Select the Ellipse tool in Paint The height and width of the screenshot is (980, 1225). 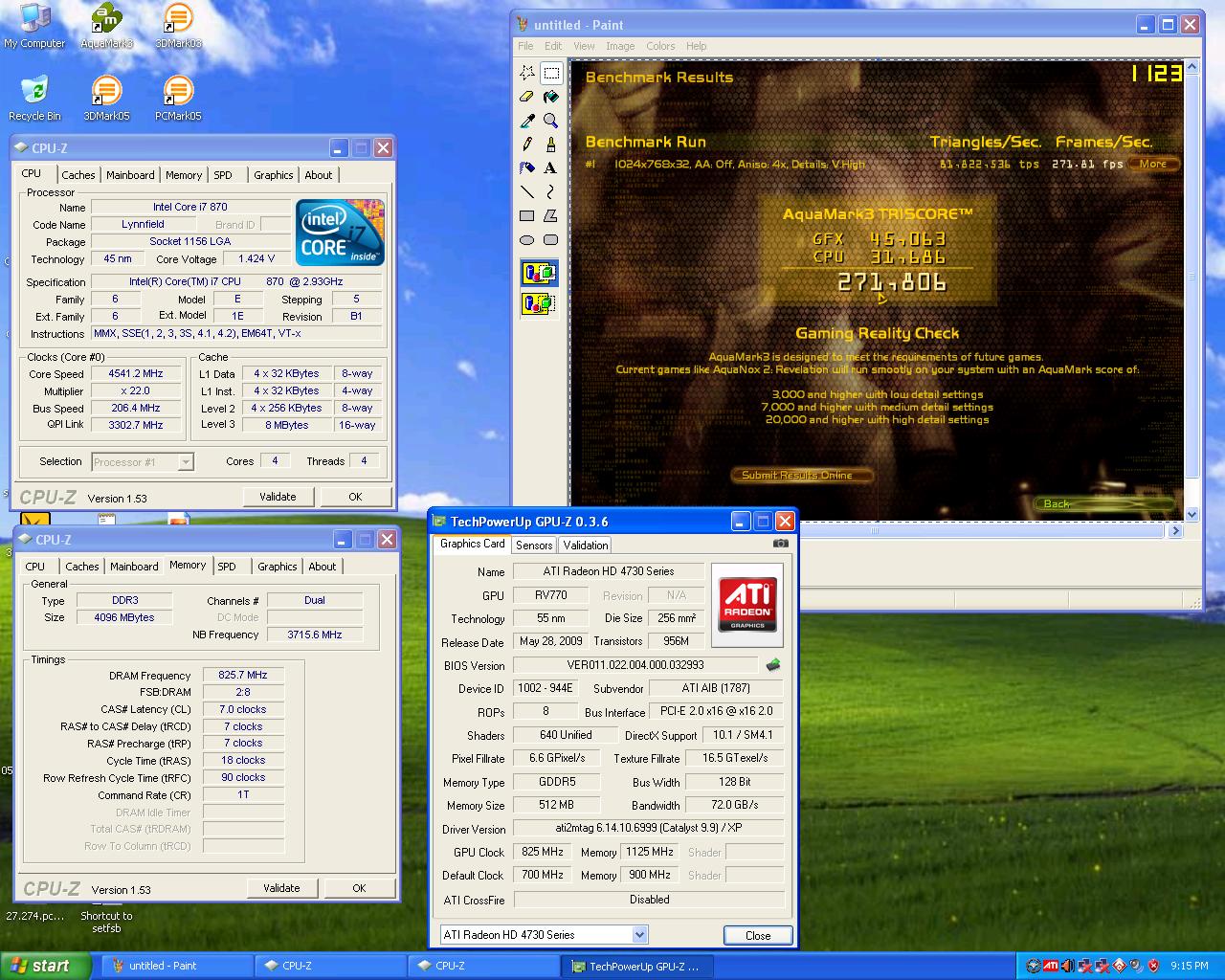point(527,240)
